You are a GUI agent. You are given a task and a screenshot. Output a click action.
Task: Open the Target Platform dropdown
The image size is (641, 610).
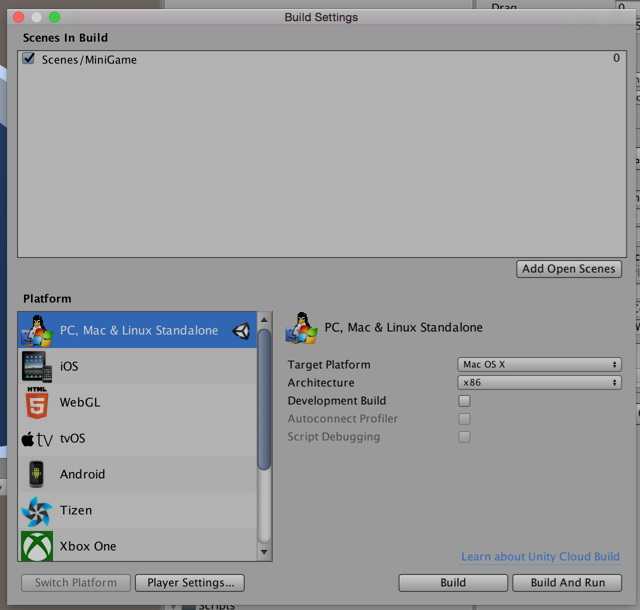[x=539, y=364]
